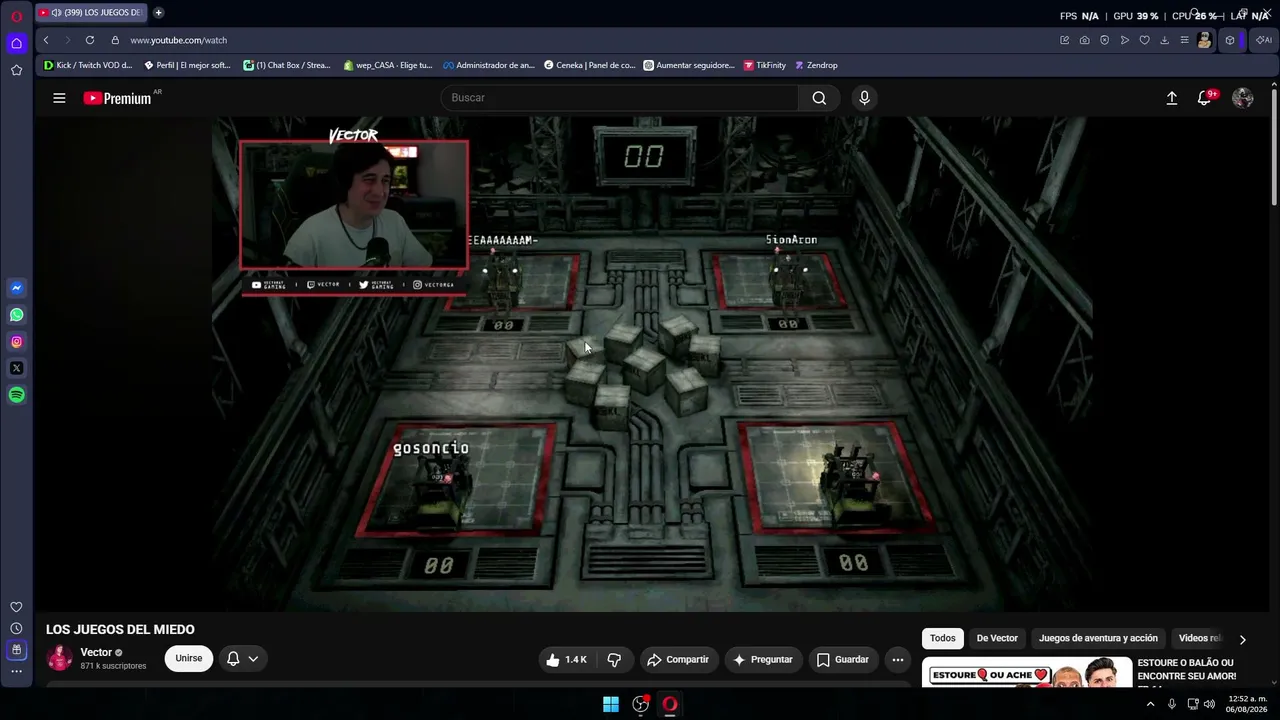Open Administrador de anuncios bookmark

click(x=489, y=65)
